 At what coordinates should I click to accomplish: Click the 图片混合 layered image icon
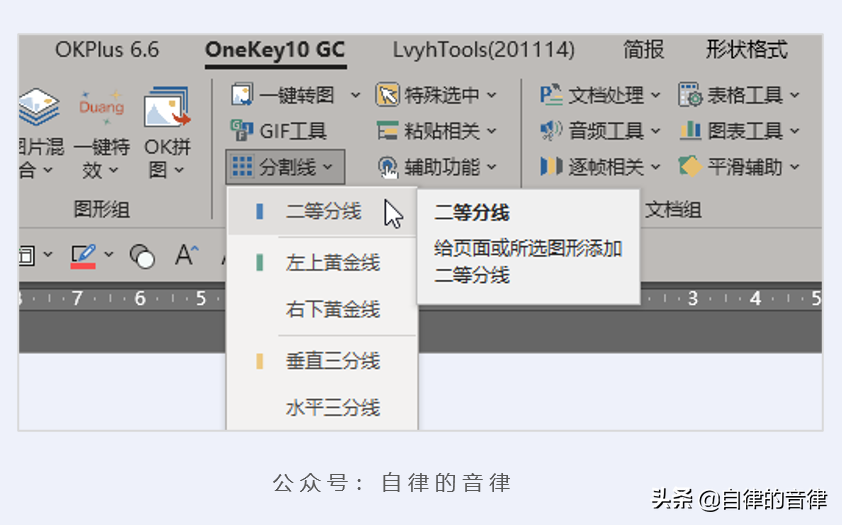tap(39, 107)
